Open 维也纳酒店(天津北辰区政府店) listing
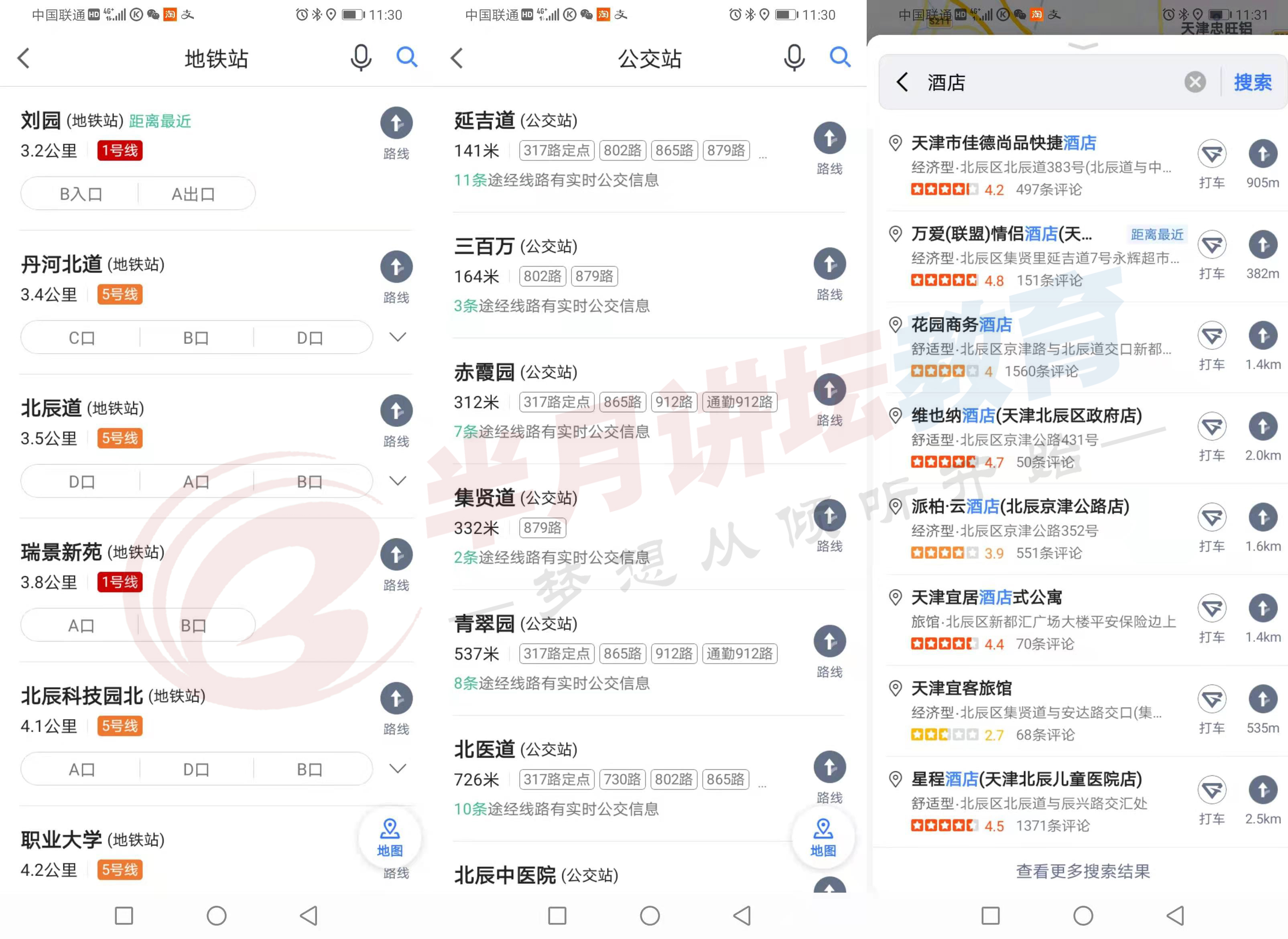Image resolution: width=1288 pixels, height=939 pixels. tap(1026, 416)
